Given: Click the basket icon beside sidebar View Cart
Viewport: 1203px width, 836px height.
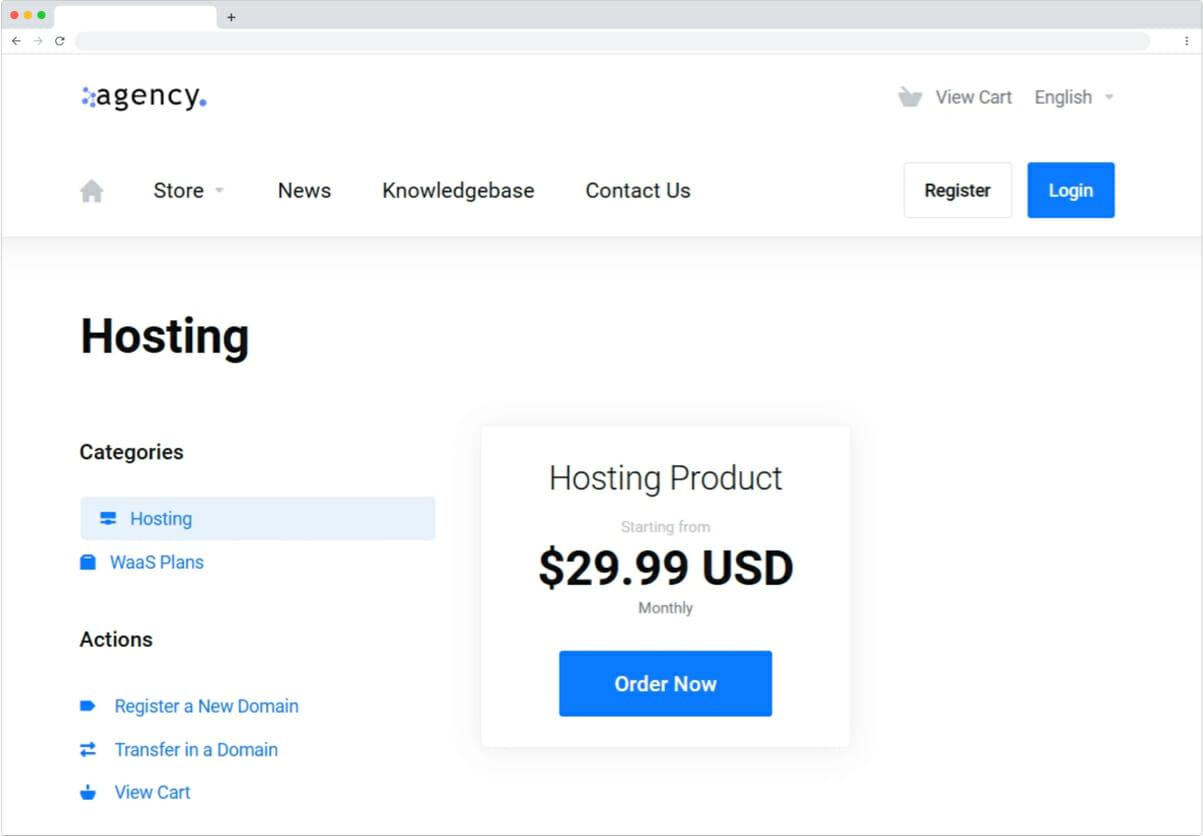Looking at the screenshot, I should point(88,792).
